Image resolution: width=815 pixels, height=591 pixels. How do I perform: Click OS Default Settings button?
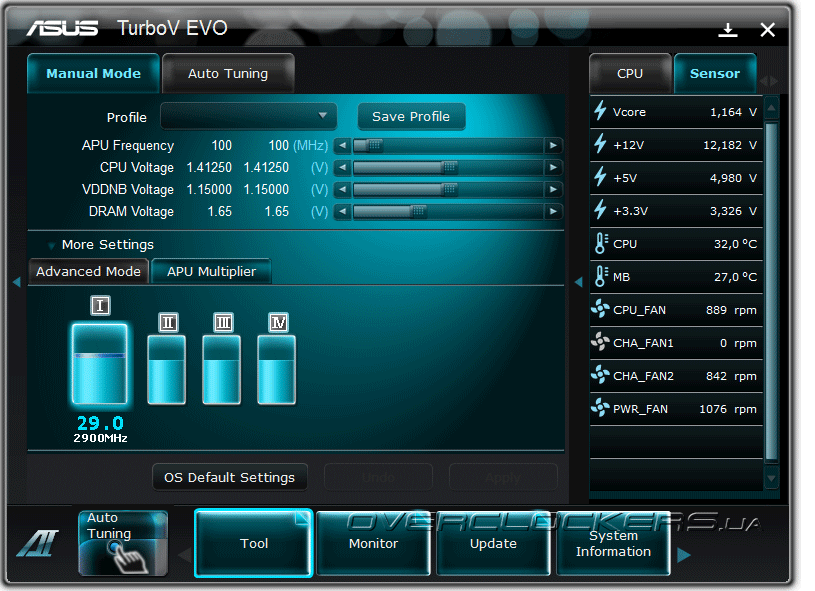pyautogui.click(x=230, y=477)
